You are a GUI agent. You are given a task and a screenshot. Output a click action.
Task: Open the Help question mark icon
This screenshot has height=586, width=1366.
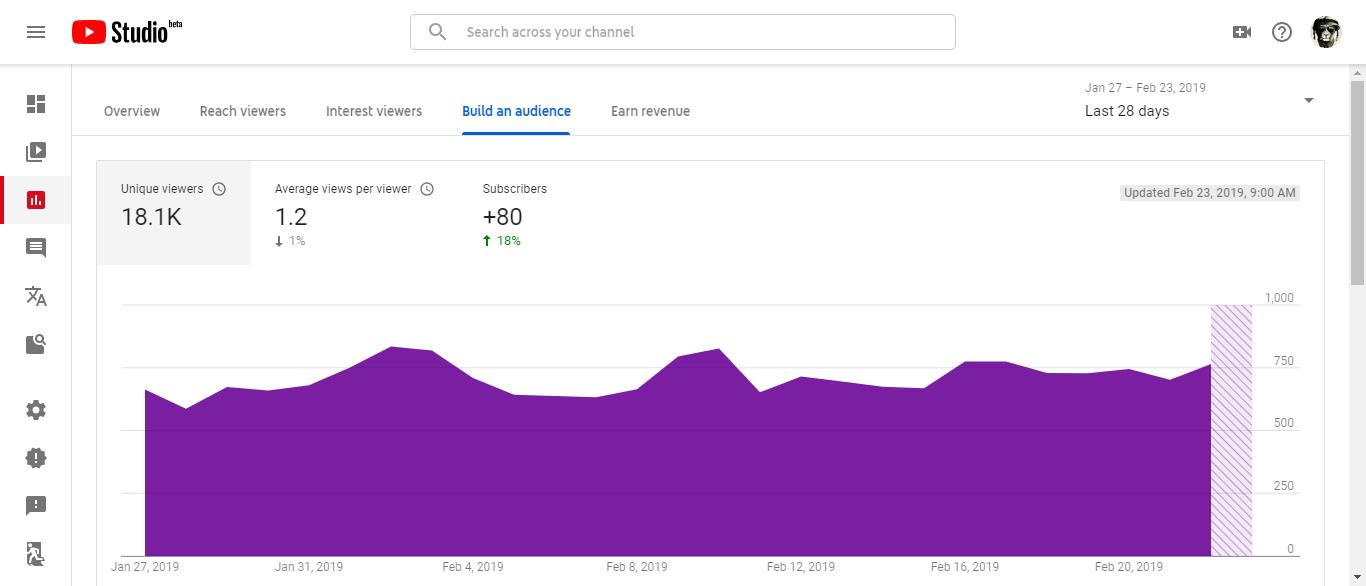[x=1282, y=32]
